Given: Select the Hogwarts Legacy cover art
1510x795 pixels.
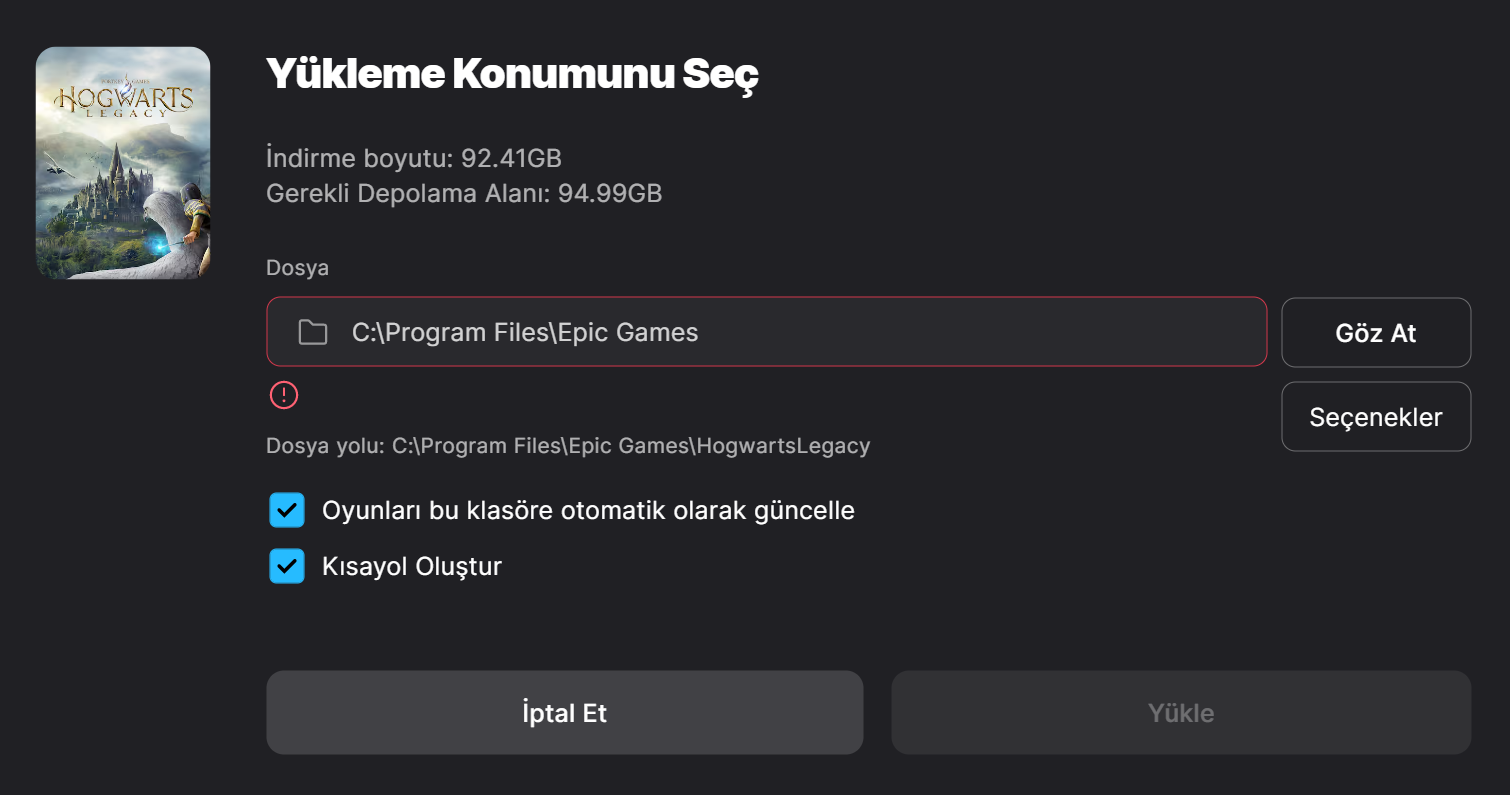Looking at the screenshot, I should pyautogui.click(x=123, y=162).
